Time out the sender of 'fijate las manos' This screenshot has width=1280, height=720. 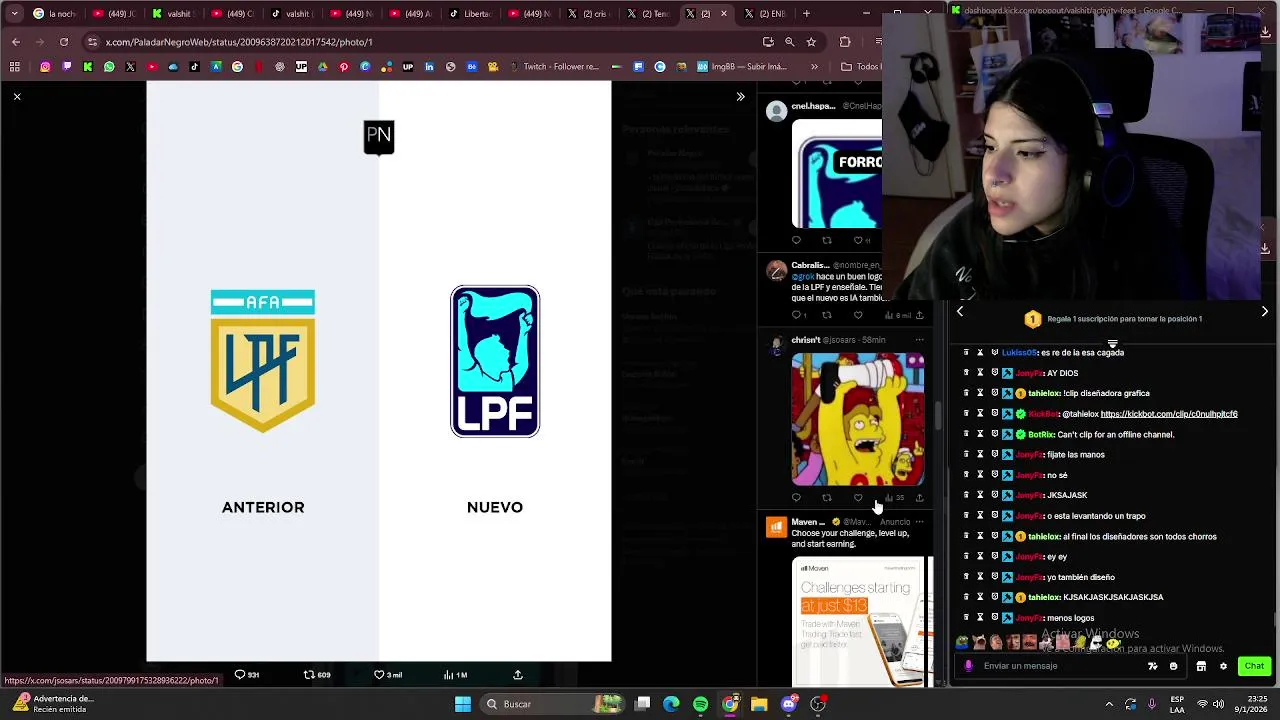[x=980, y=454]
